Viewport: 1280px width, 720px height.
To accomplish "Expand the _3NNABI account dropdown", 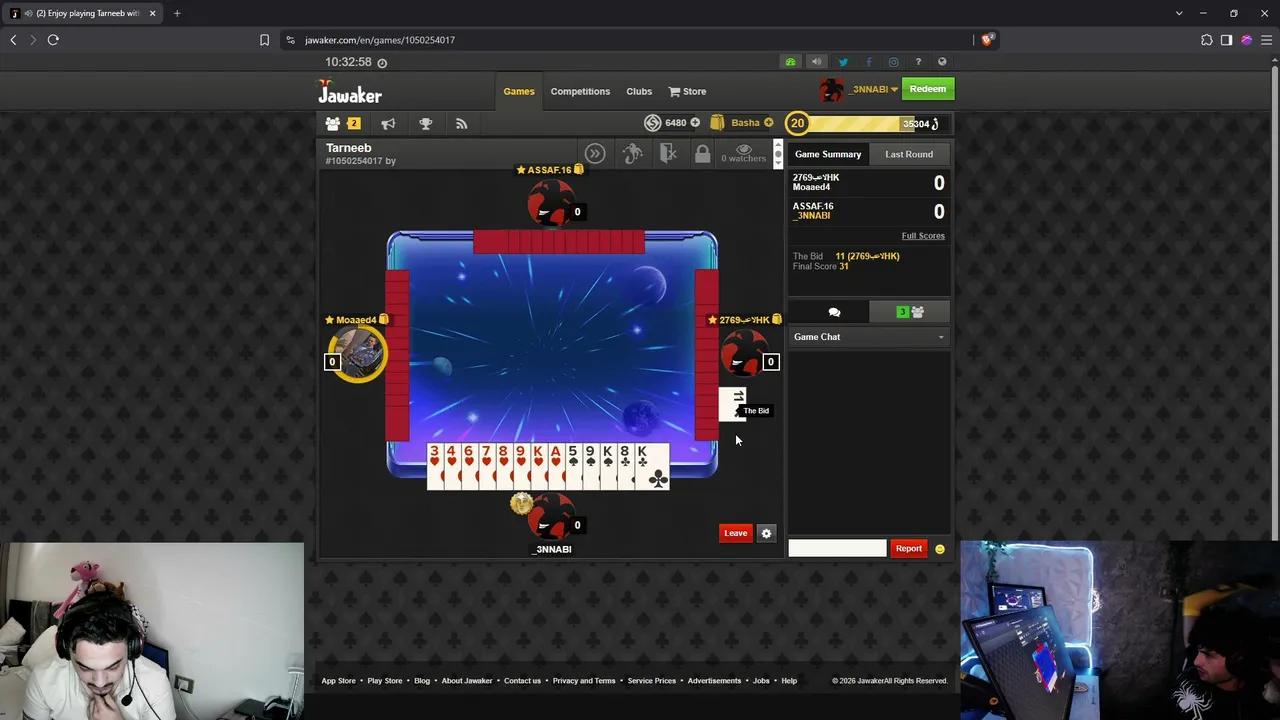I will 875,89.
